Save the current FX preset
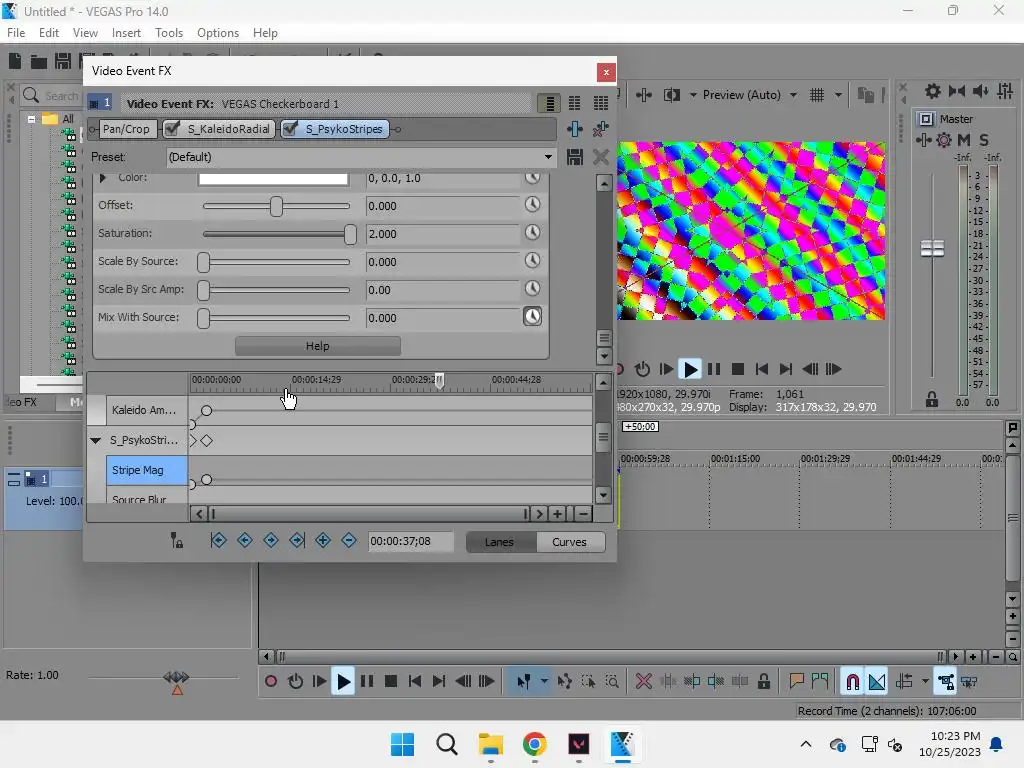The width and height of the screenshot is (1024, 768). tap(575, 157)
